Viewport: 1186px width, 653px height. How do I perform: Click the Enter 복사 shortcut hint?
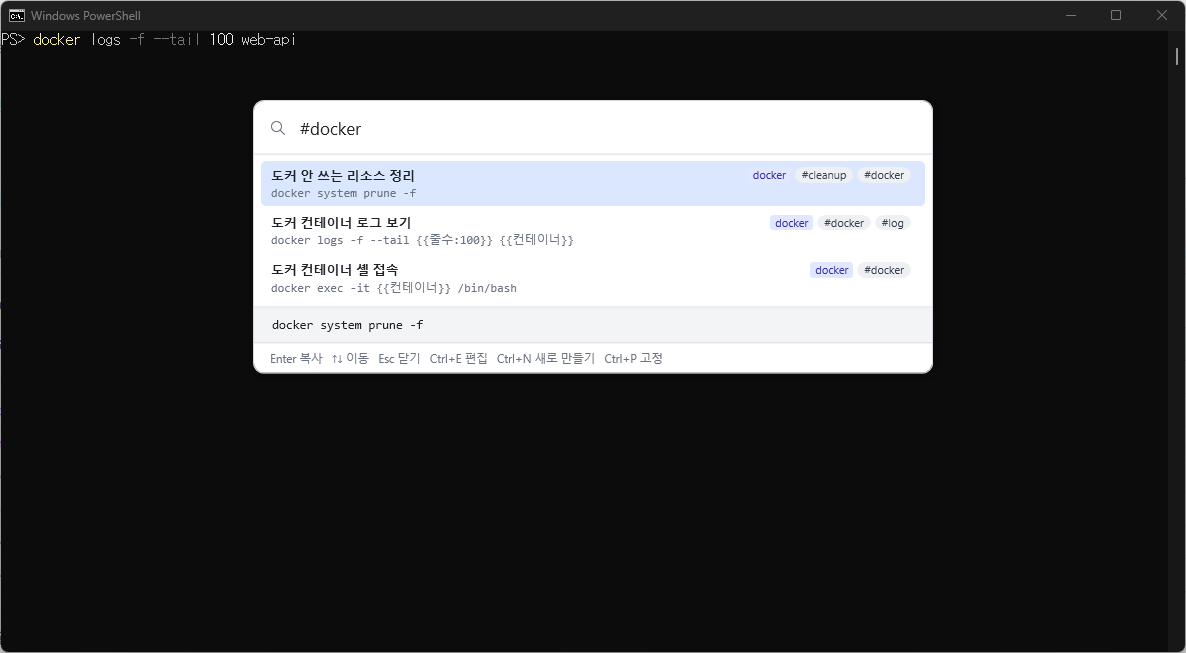point(296,359)
